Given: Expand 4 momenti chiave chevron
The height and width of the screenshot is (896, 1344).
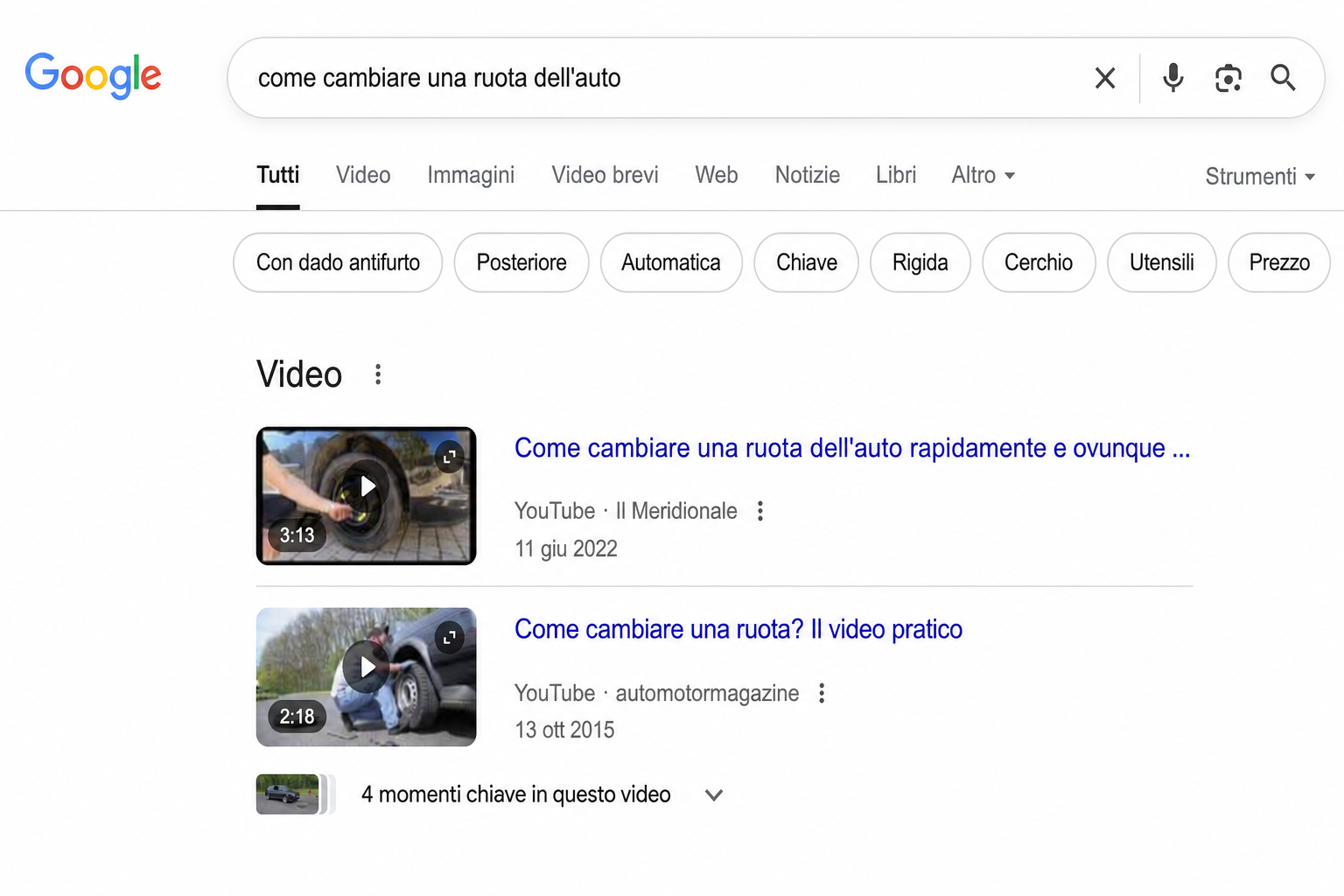Looking at the screenshot, I should point(714,794).
